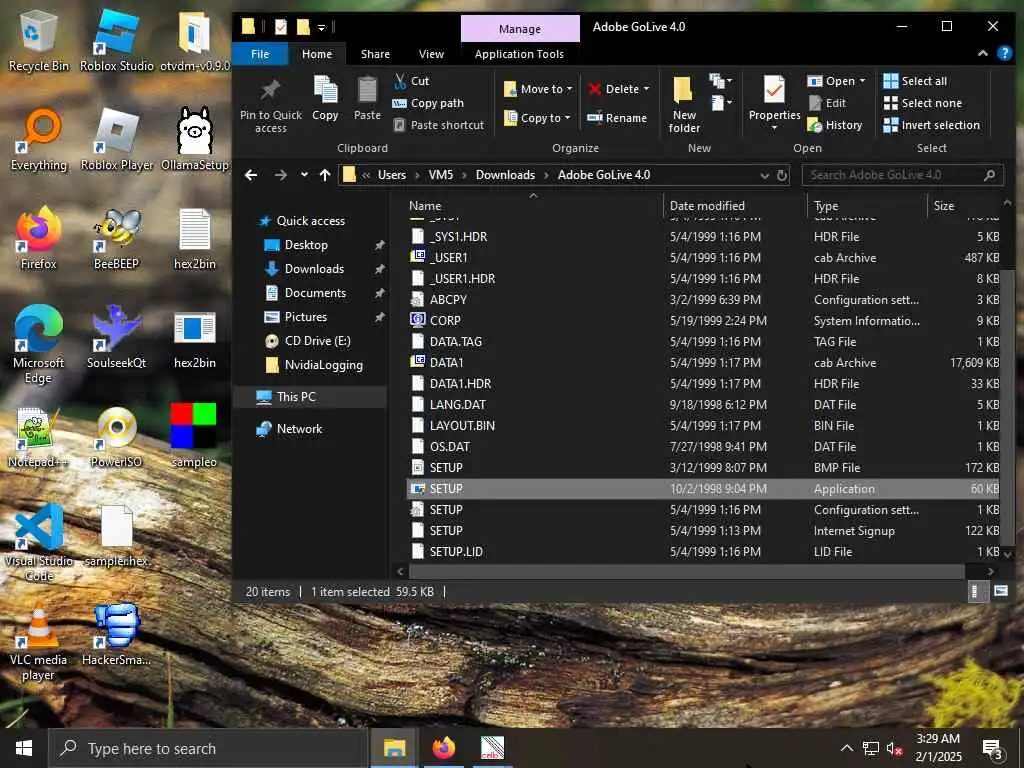Click the Everything desktop shortcut
Image resolution: width=1024 pixels, height=768 pixels.
pyautogui.click(x=39, y=139)
